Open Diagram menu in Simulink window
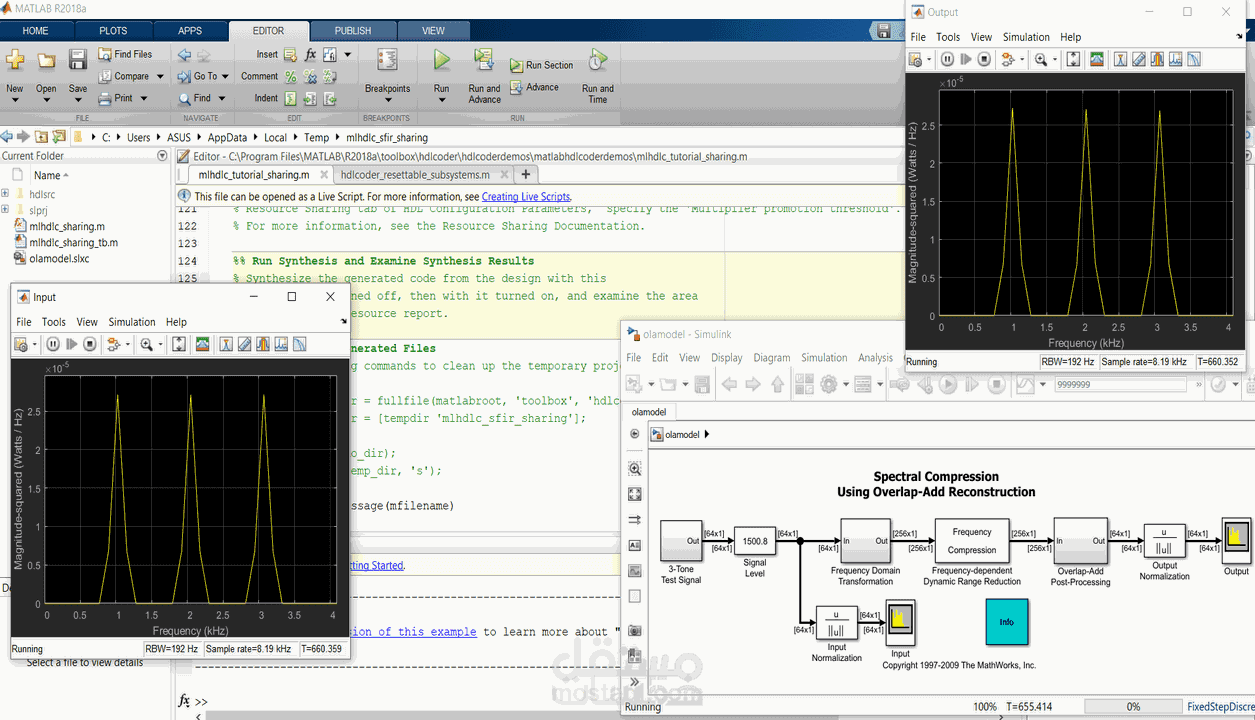 (x=772, y=358)
